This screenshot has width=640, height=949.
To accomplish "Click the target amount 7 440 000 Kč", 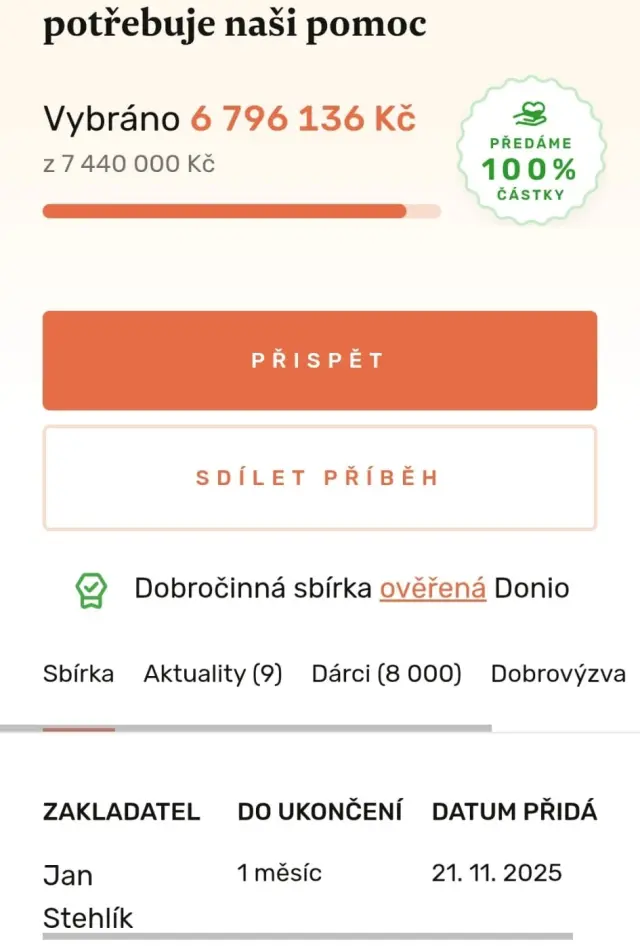I will click(x=139, y=164).
